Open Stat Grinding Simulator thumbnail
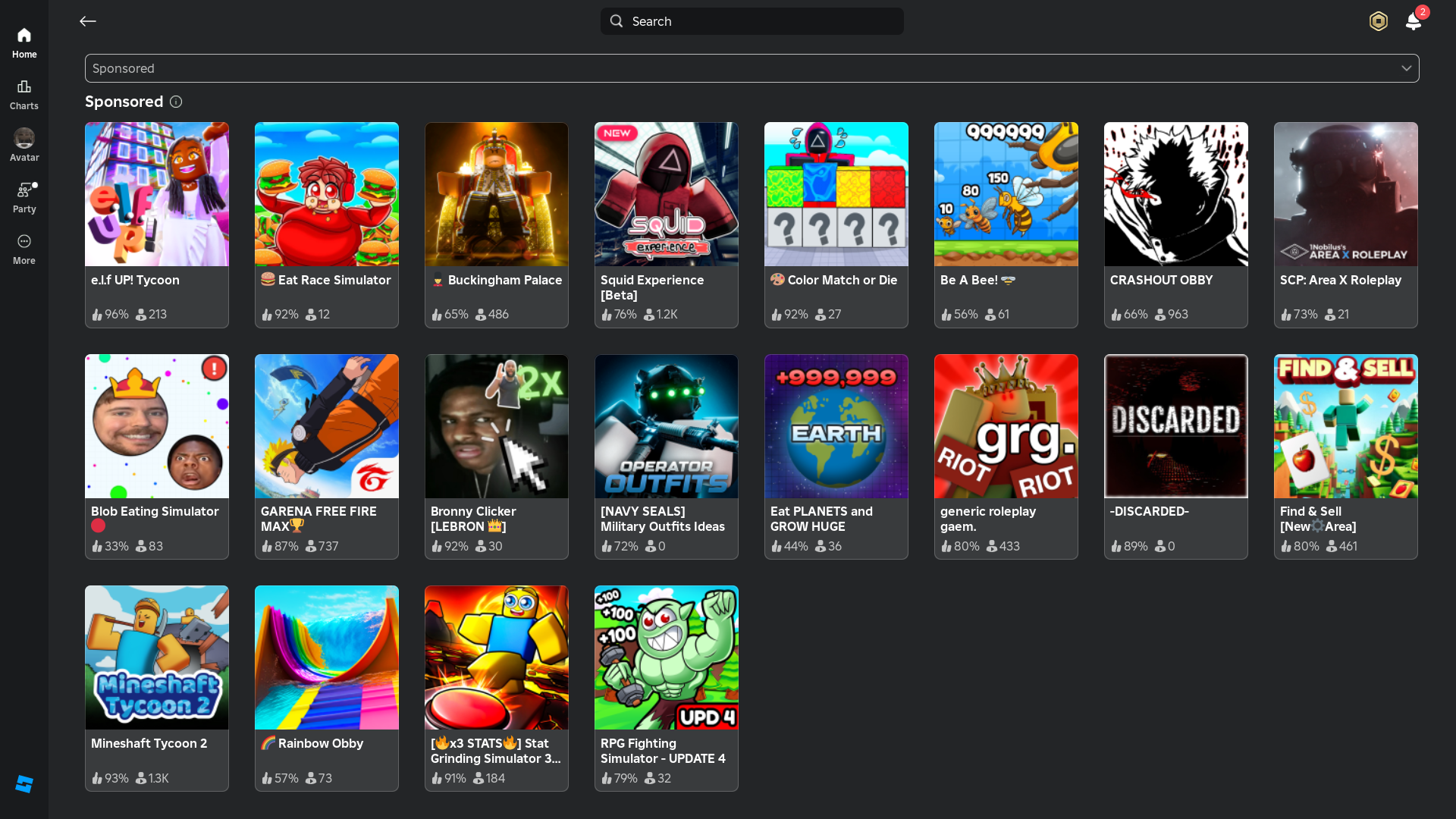 [x=497, y=657]
